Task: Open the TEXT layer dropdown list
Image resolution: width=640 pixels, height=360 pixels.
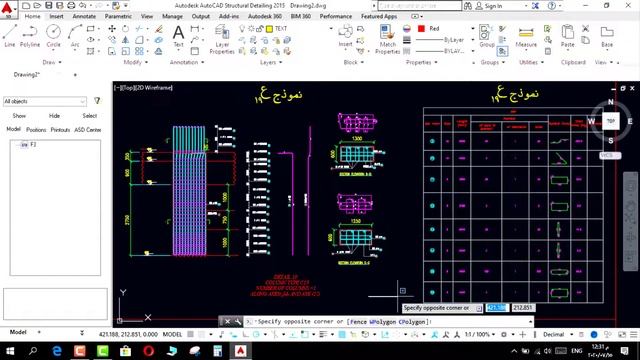Action: [331, 29]
